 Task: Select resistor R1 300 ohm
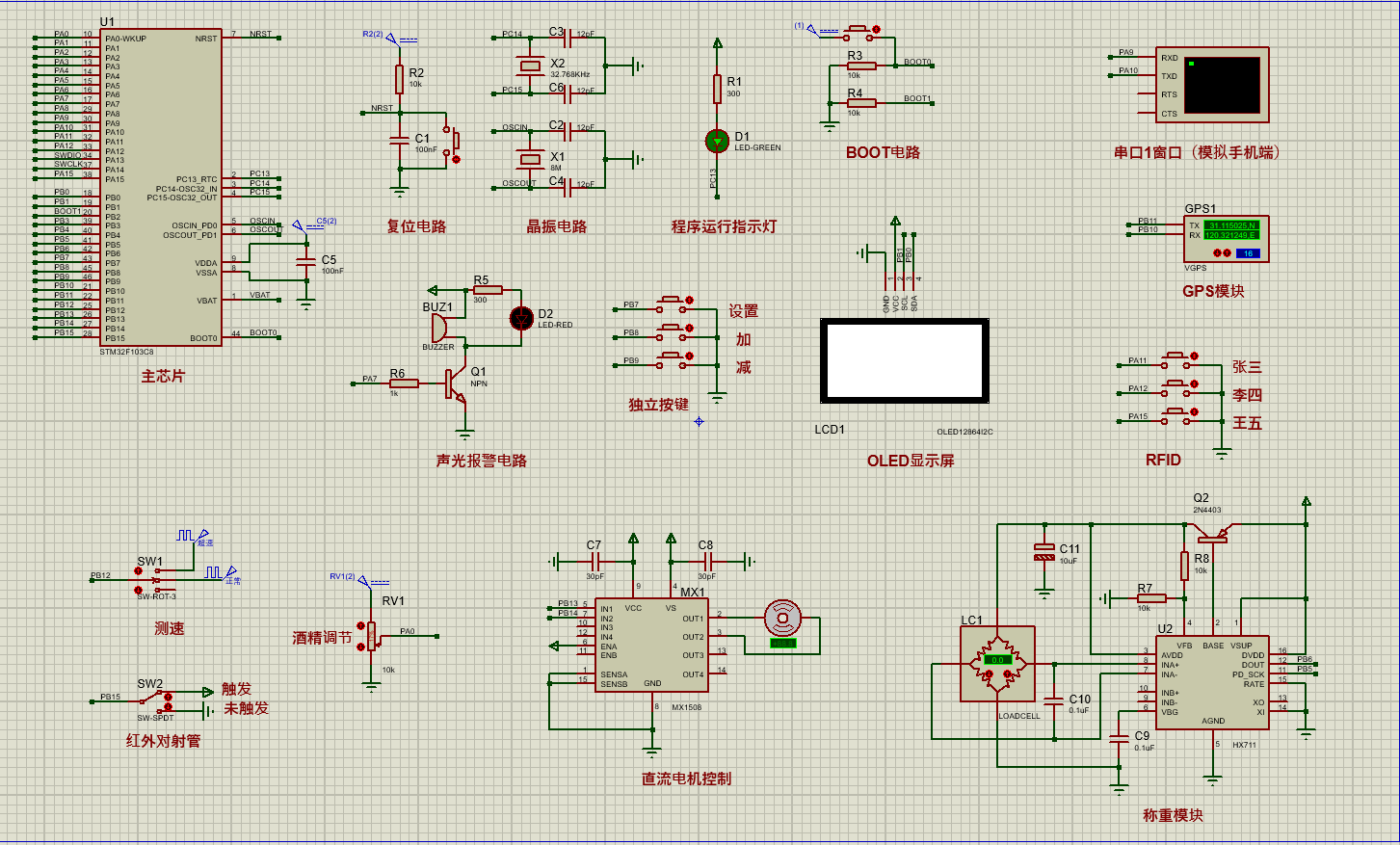717,89
